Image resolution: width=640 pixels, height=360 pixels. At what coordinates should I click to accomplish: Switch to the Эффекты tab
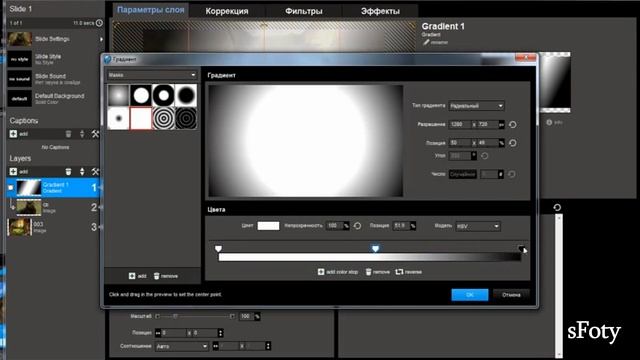point(380,11)
